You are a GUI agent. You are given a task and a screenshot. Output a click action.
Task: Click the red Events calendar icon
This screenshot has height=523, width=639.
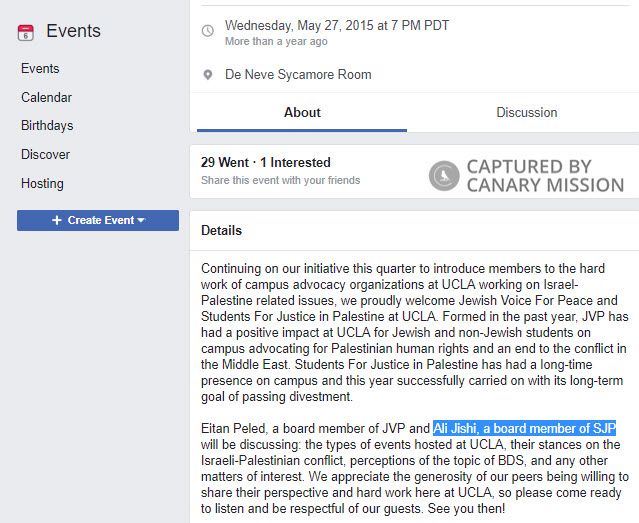coord(26,33)
